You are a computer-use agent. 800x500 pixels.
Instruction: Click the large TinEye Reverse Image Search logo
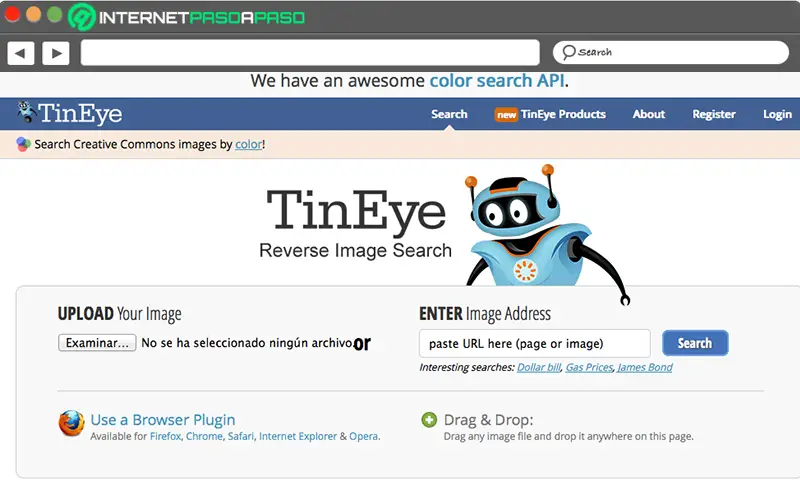pyautogui.click(x=356, y=224)
